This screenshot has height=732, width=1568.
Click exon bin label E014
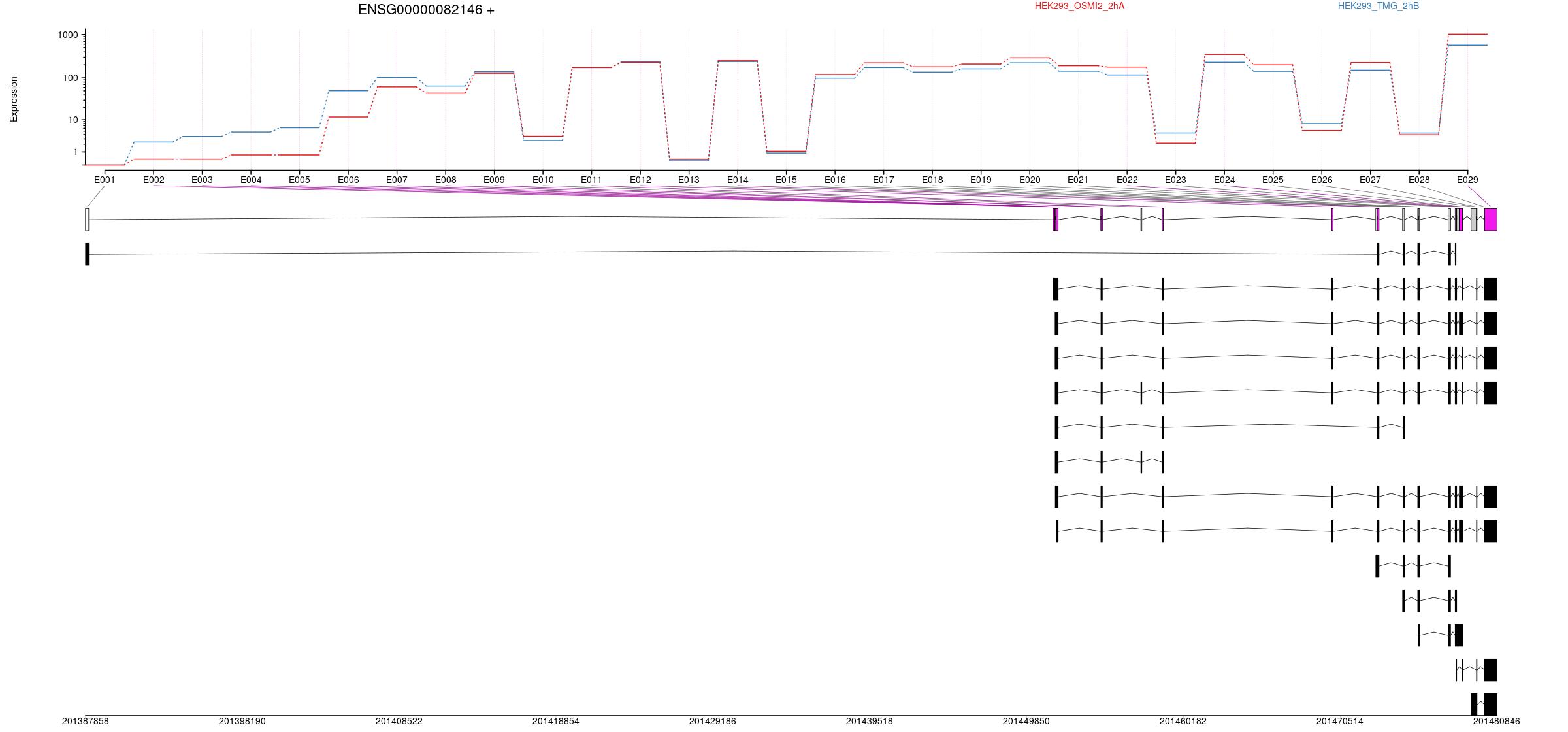tap(738, 180)
